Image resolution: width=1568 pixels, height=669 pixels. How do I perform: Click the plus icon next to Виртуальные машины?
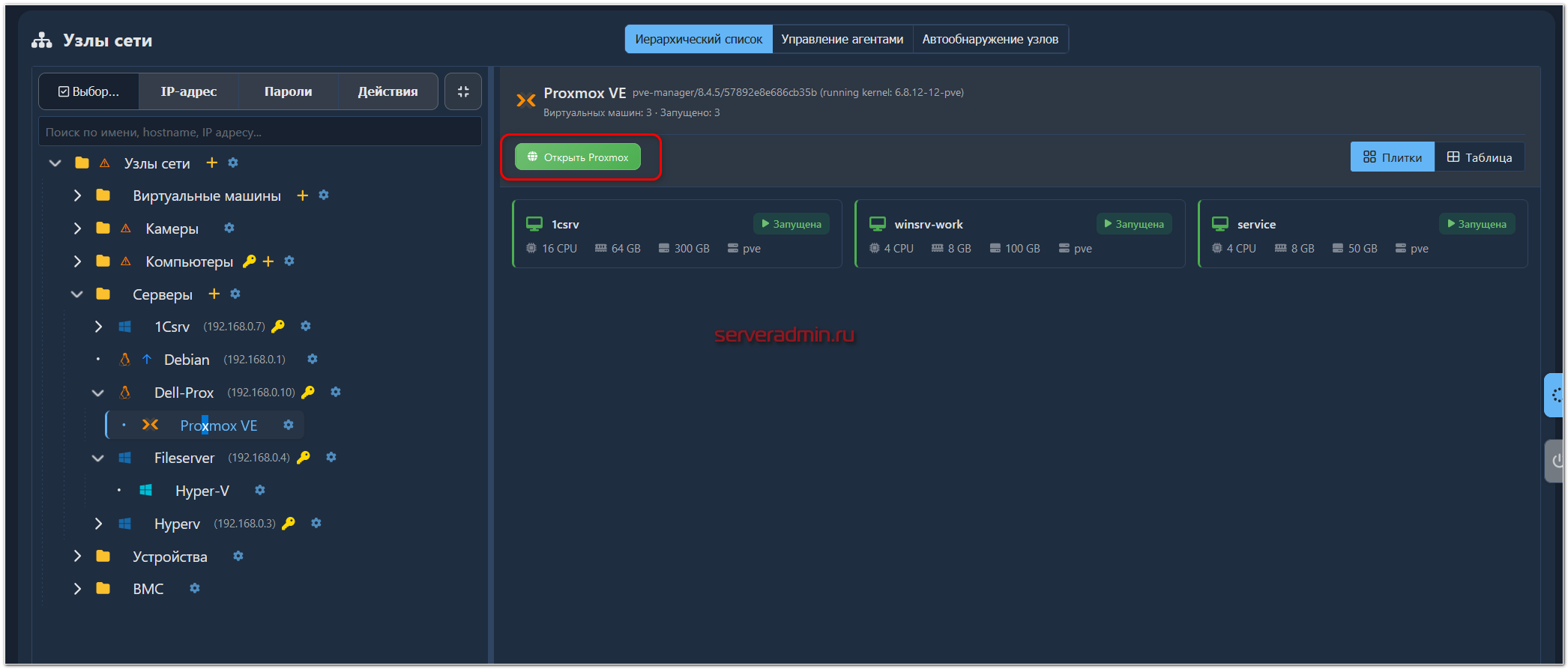pyautogui.click(x=303, y=196)
